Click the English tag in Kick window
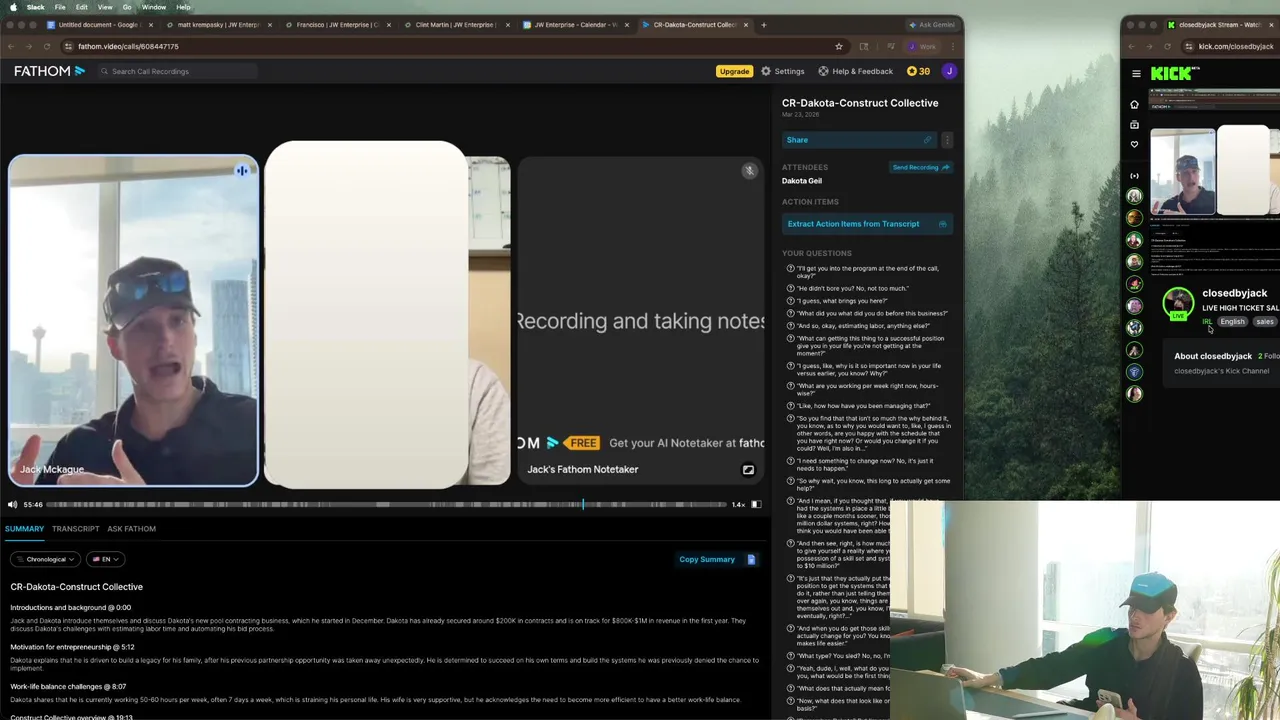 (1232, 322)
